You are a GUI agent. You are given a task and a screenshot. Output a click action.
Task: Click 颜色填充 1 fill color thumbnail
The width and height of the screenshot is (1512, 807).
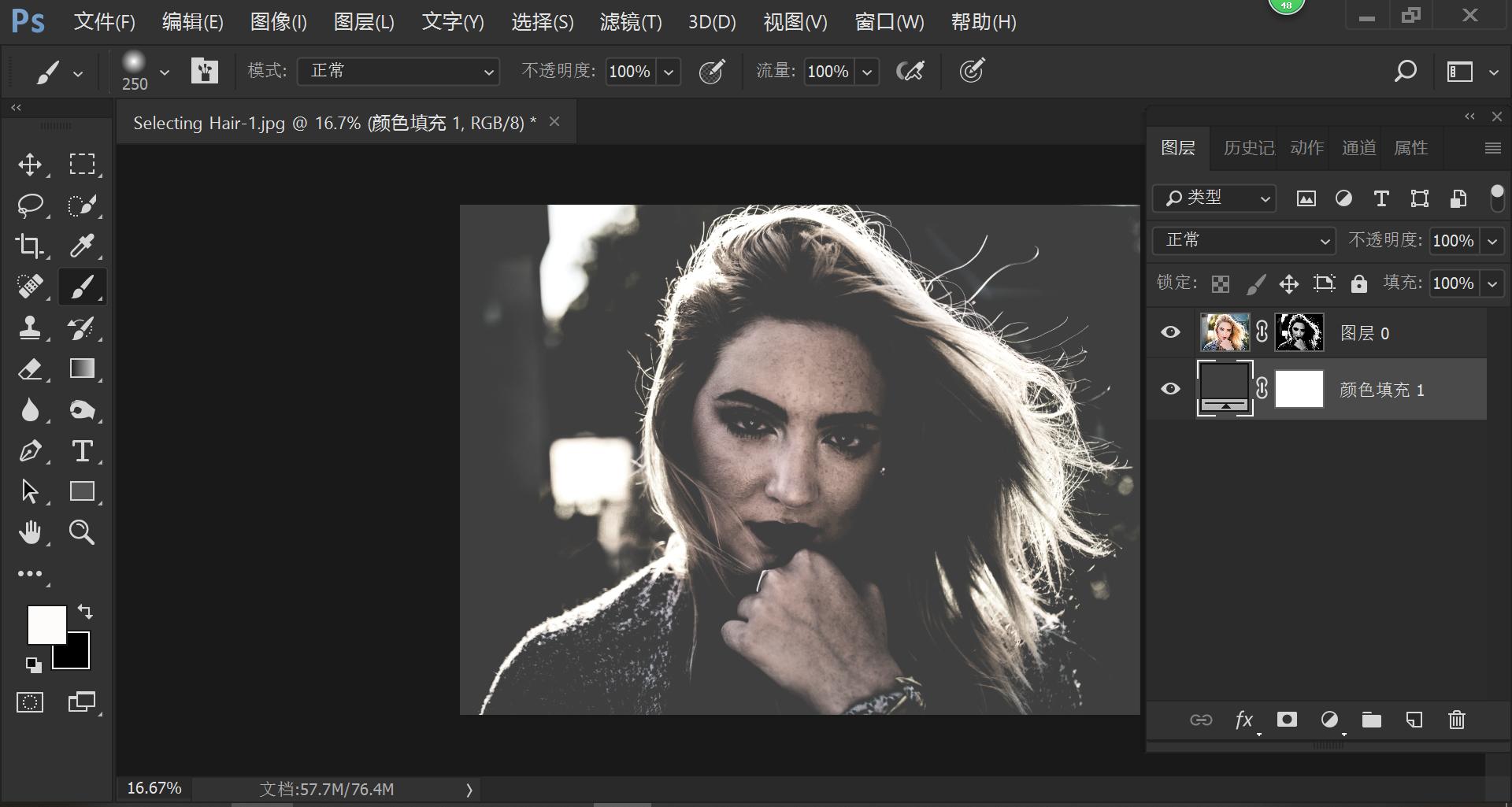1225,388
